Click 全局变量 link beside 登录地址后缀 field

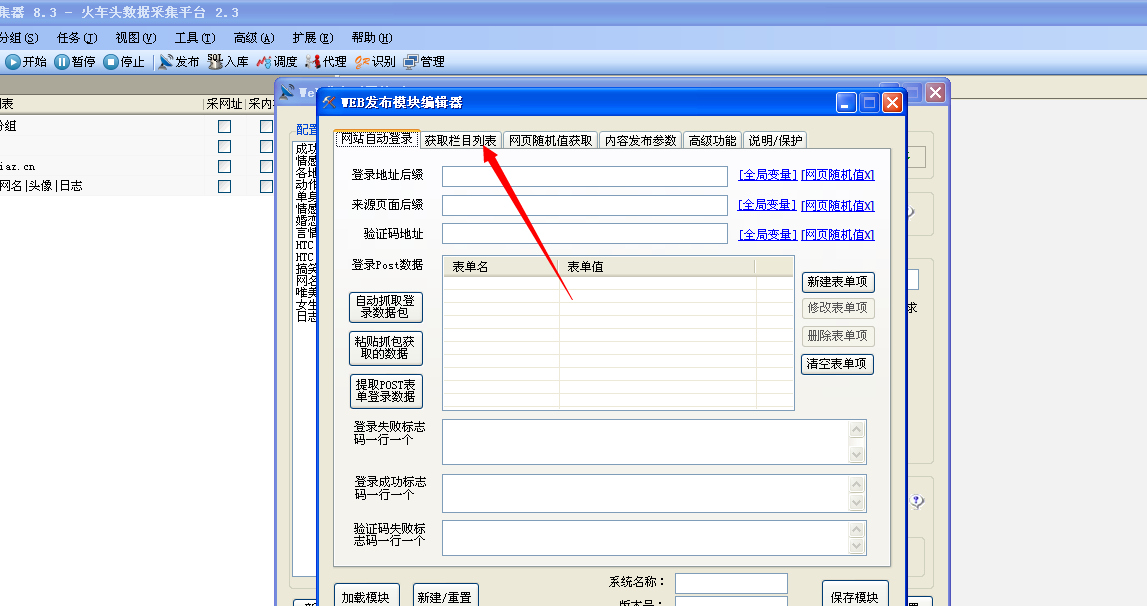767,175
